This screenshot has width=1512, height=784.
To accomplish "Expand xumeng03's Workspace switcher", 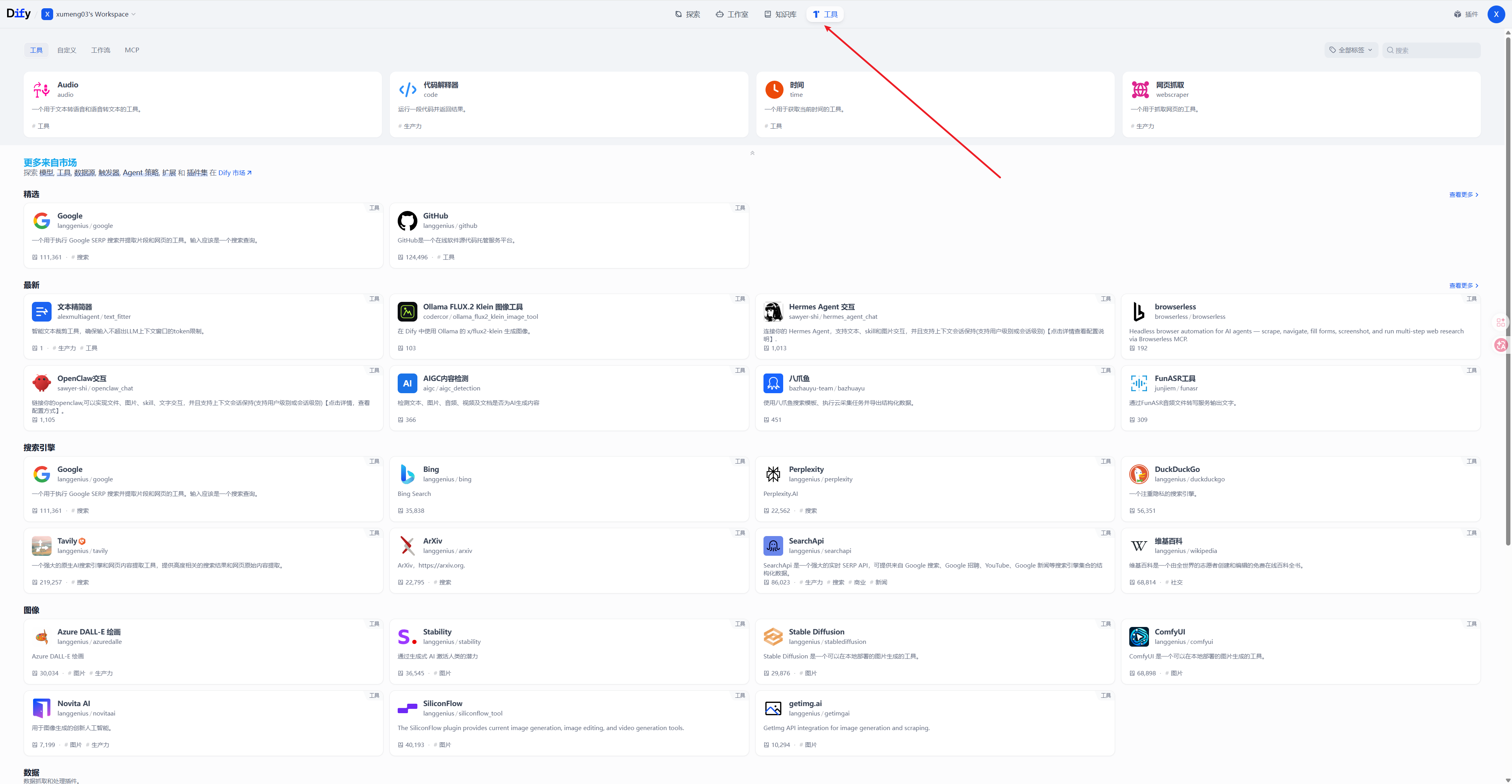I will [x=89, y=14].
